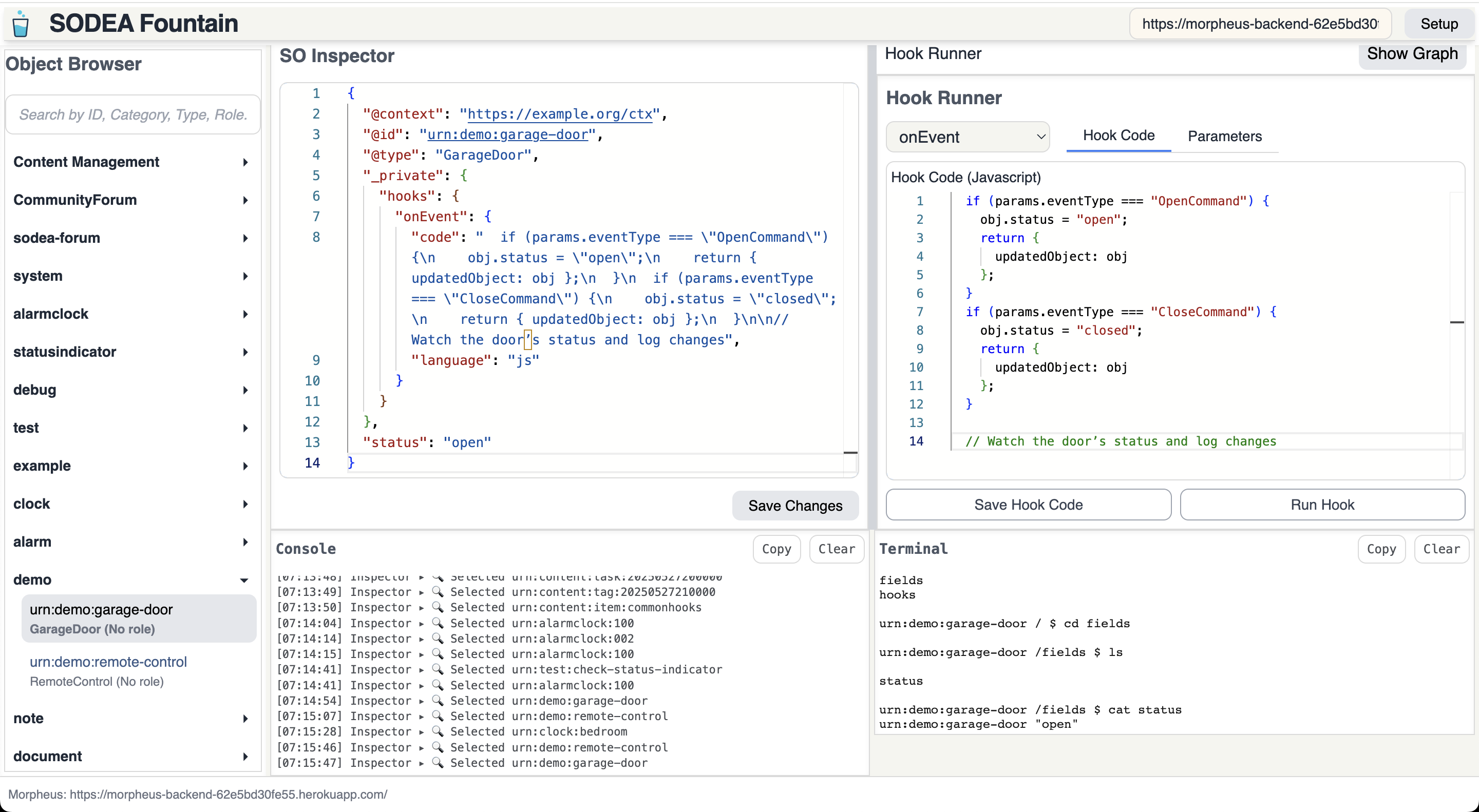This screenshot has width=1479, height=812.
Task: Click the "status": "open" line in inspector
Action: point(427,442)
